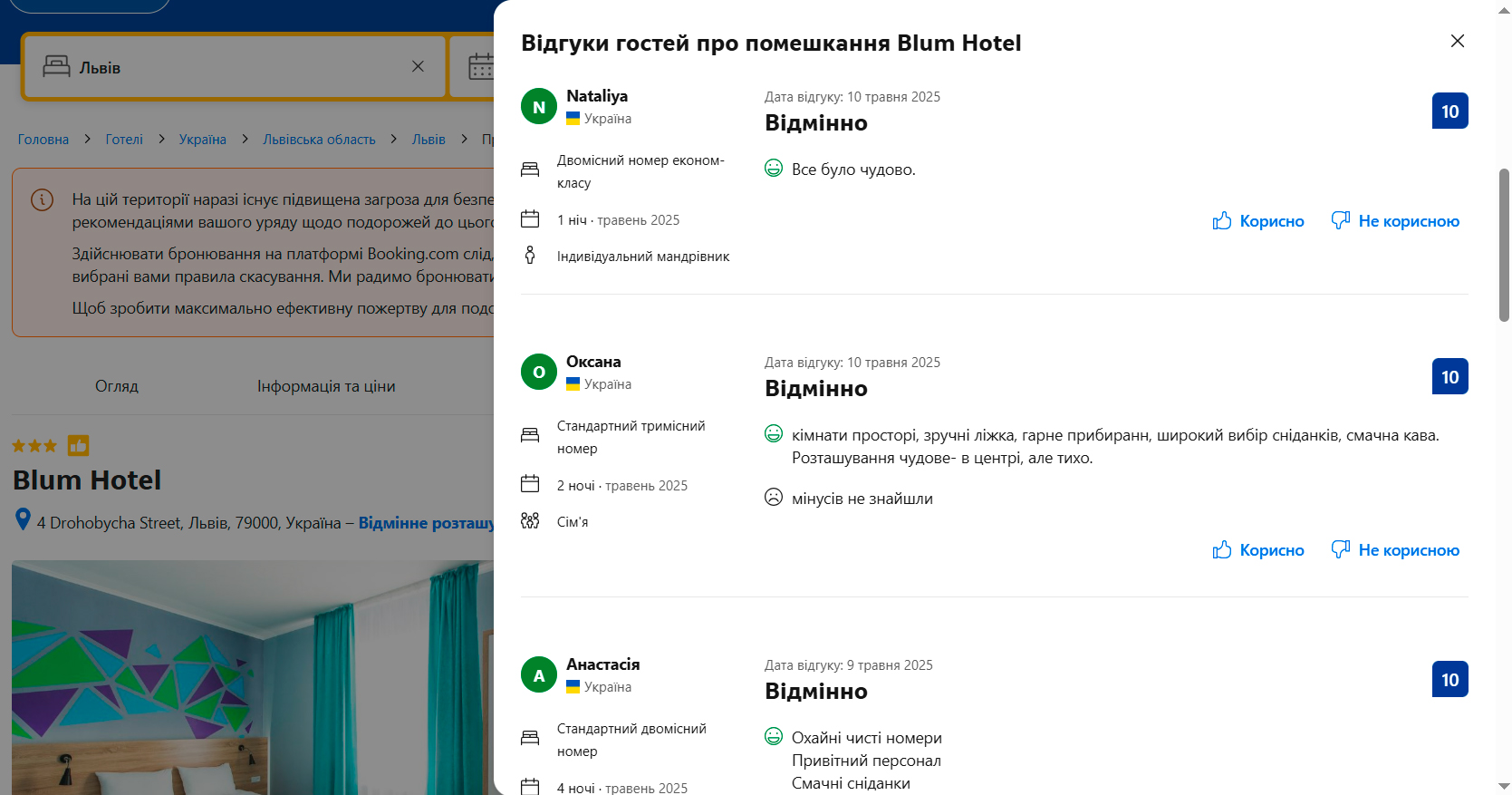Open the calendar date picker in the search bar
Viewport: 1512px width, 795px height.
click(481, 66)
